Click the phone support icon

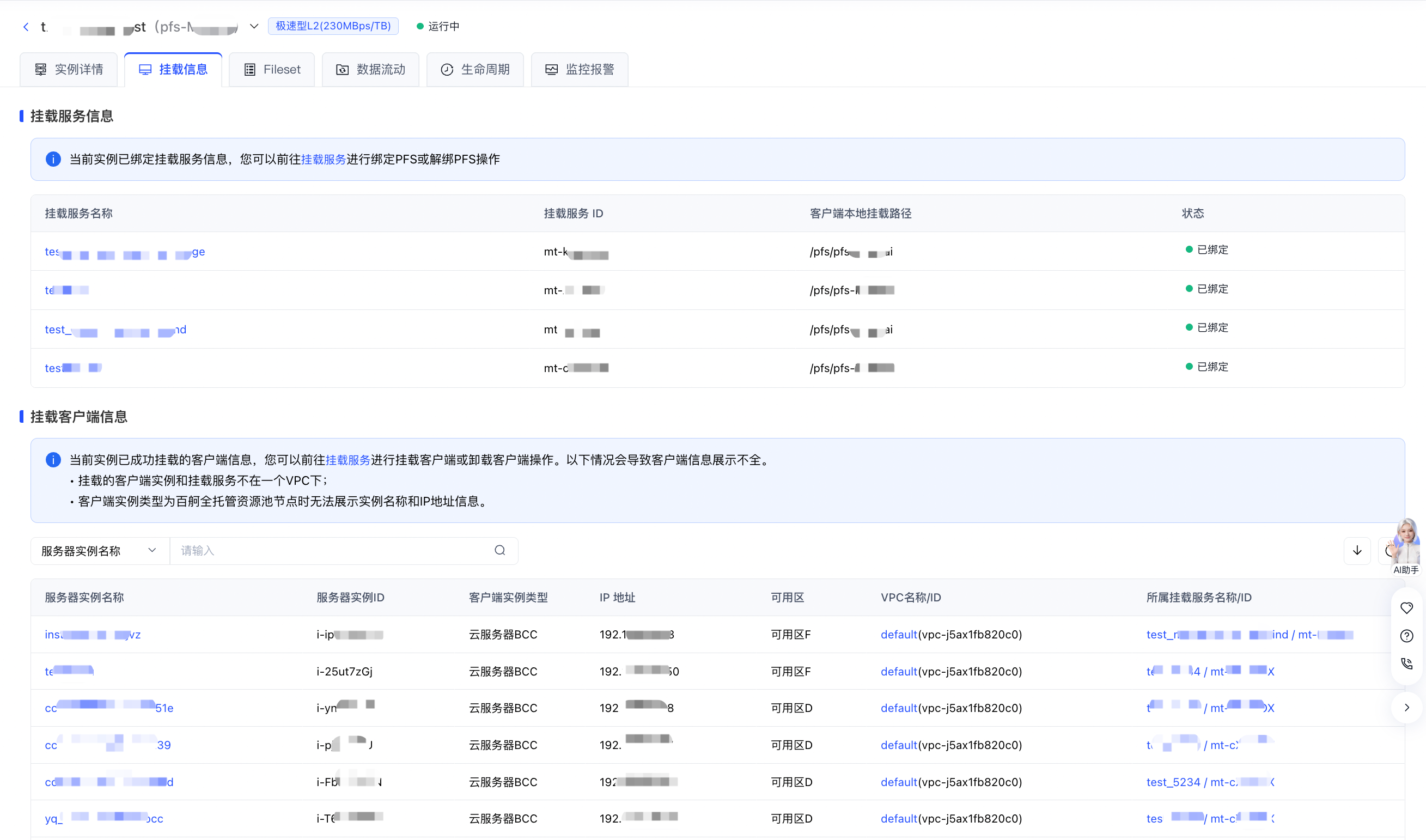pos(1407,664)
